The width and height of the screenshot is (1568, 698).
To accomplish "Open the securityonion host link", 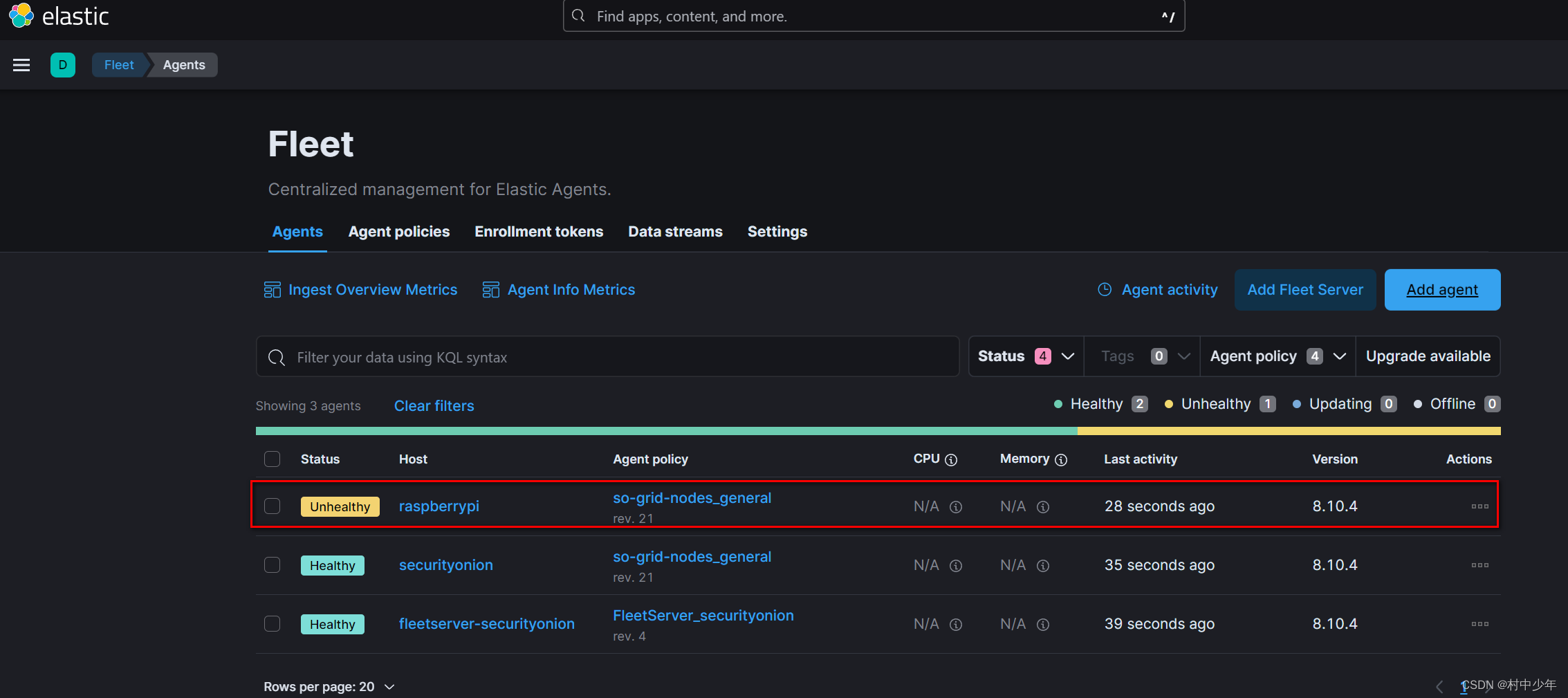I will [x=446, y=565].
